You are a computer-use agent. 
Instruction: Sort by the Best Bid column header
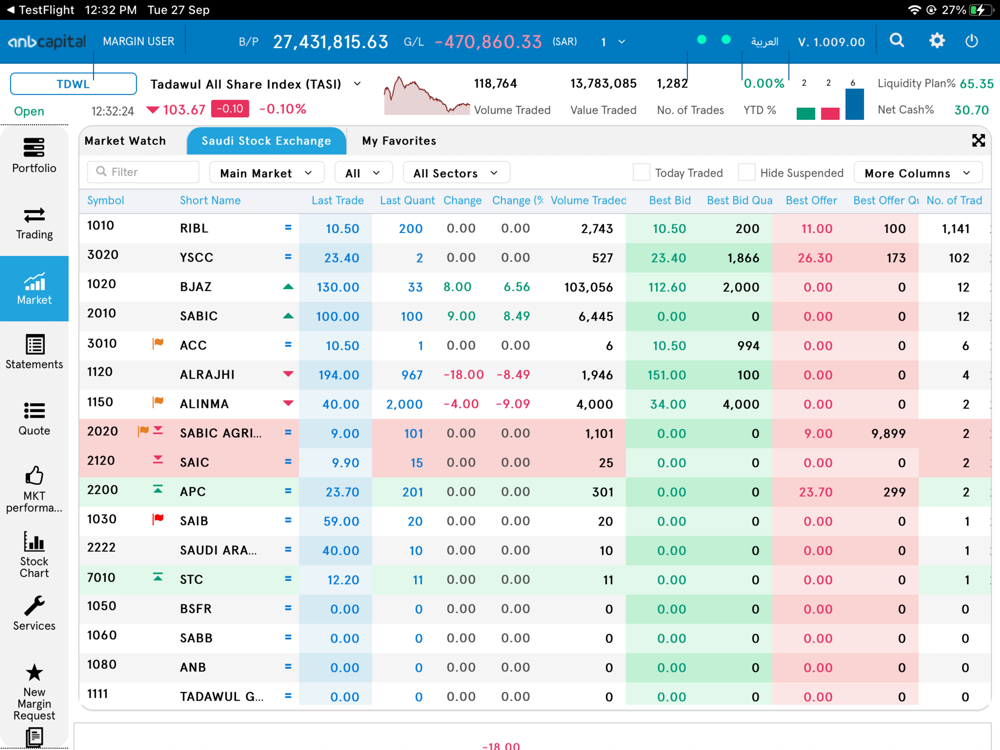click(670, 200)
